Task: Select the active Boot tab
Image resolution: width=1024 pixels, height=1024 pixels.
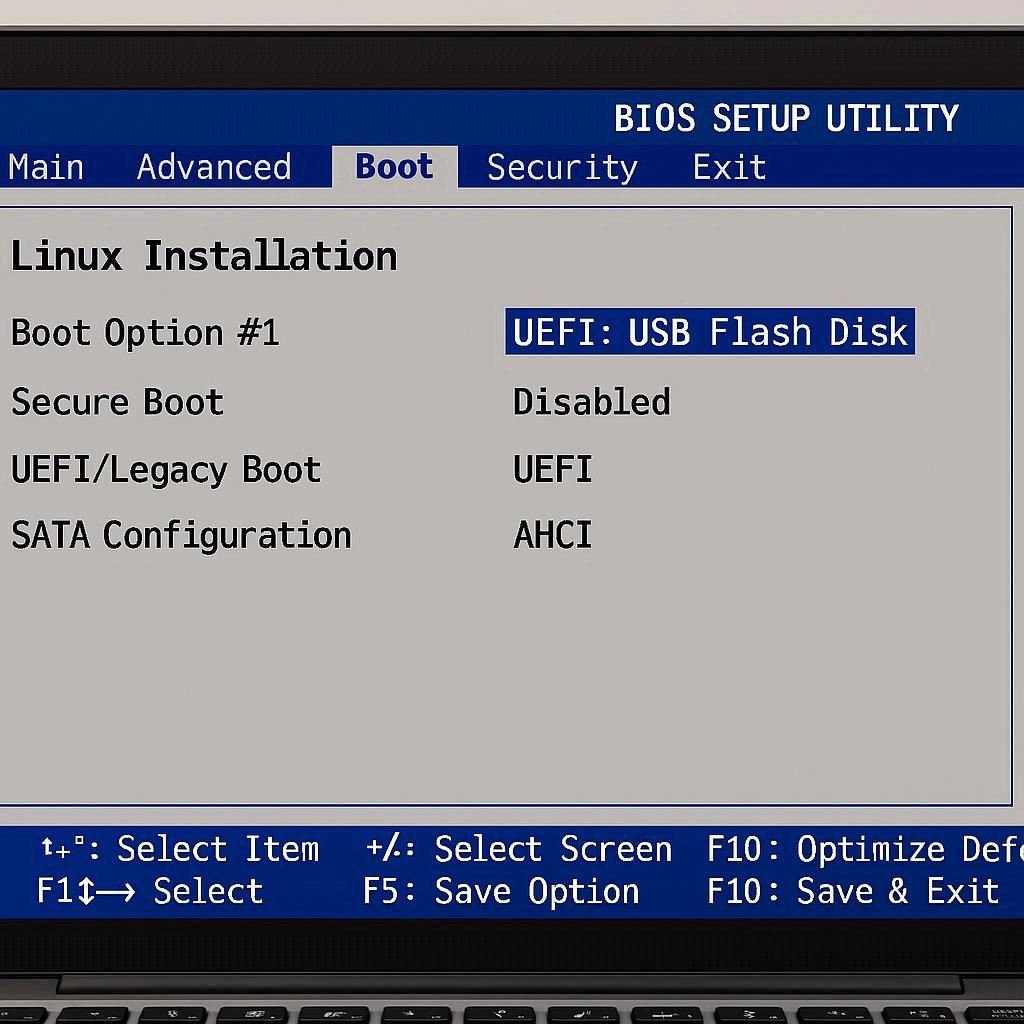Action: (394, 167)
